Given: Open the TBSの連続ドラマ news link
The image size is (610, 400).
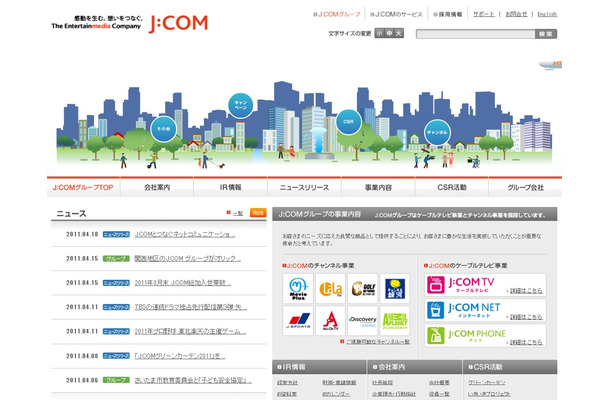Looking at the screenshot, I should coord(191,307).
